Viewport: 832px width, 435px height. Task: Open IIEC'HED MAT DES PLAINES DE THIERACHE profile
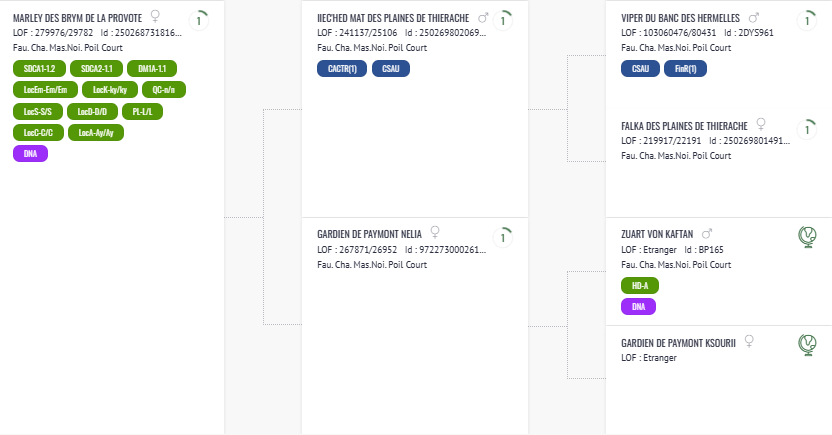(393, 18)
